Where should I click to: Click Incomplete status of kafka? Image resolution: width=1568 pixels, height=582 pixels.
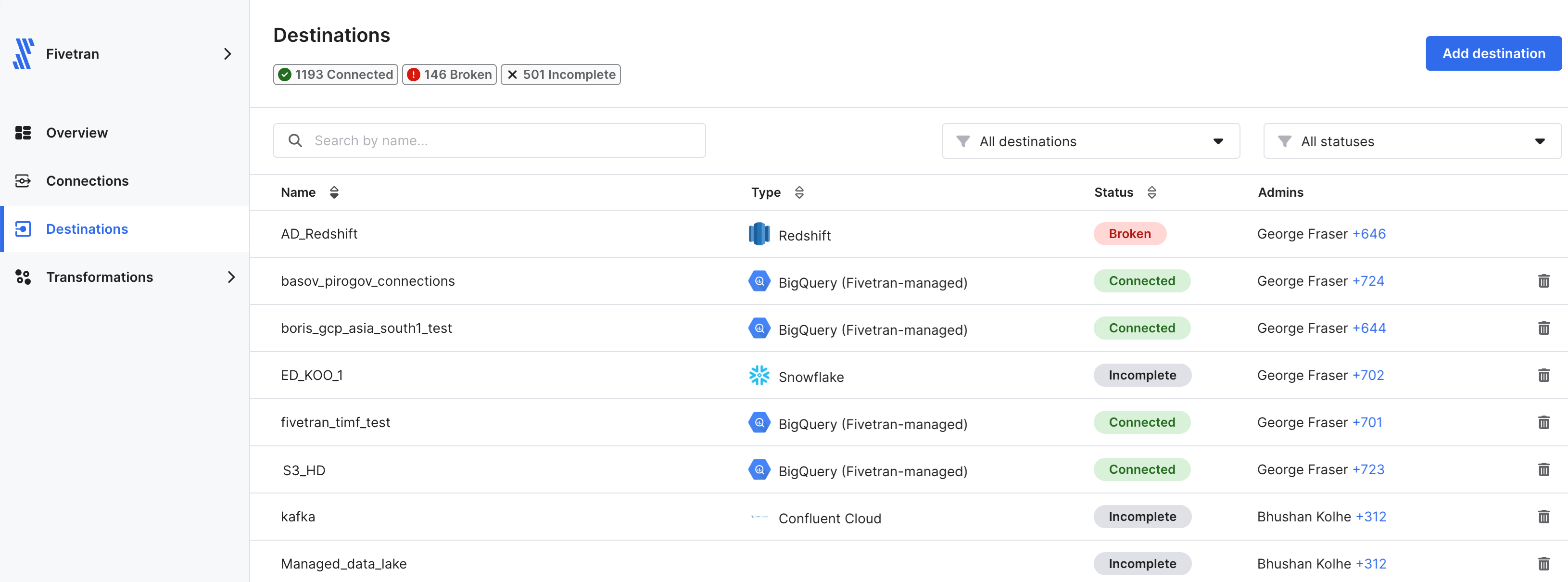click(x=1142, y=517)
